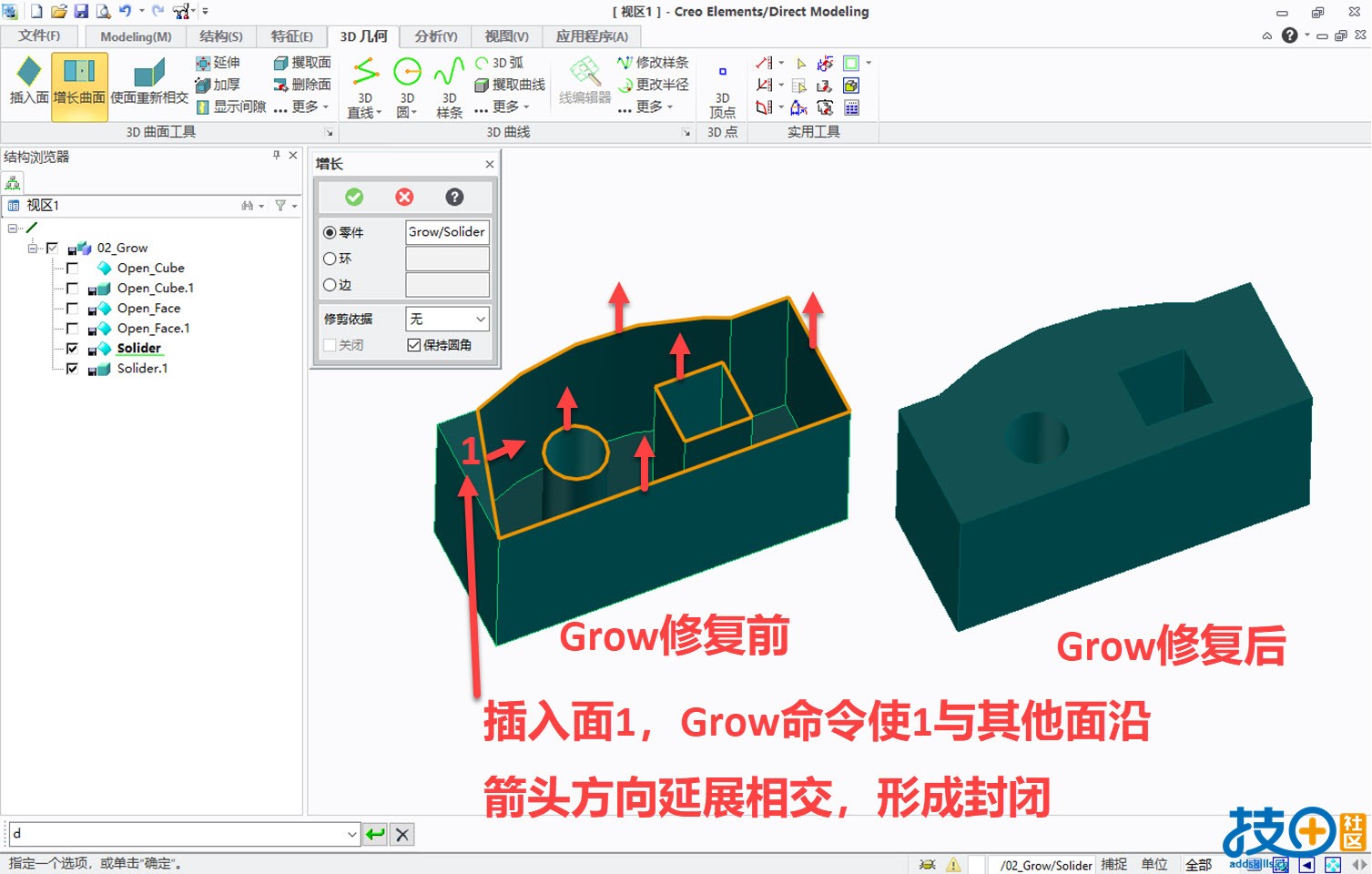Open the command line input dropdown arrow
The width and height of the screenshot is (1372, 874).
[352, 834]
